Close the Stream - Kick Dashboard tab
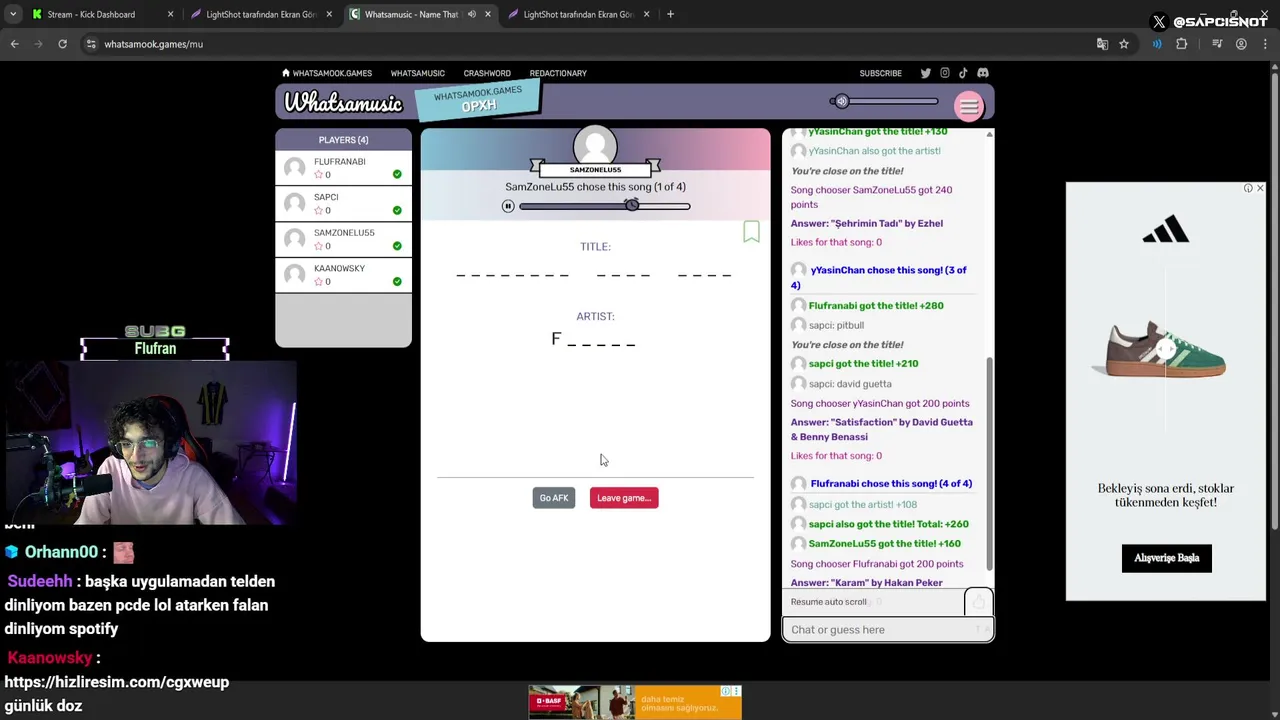Screen dimensions: 1280x720 point(170,14)
